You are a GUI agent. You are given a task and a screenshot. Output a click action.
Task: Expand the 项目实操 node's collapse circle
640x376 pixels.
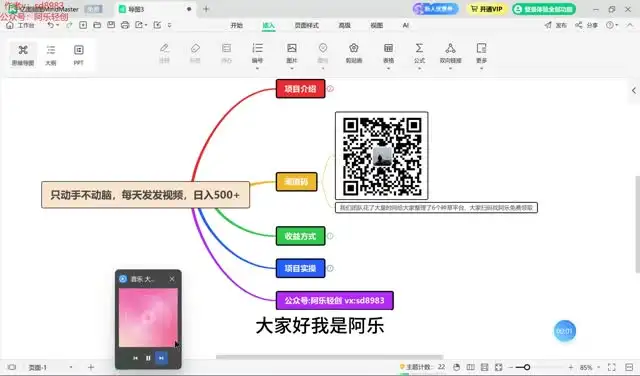tap(330, 268)
